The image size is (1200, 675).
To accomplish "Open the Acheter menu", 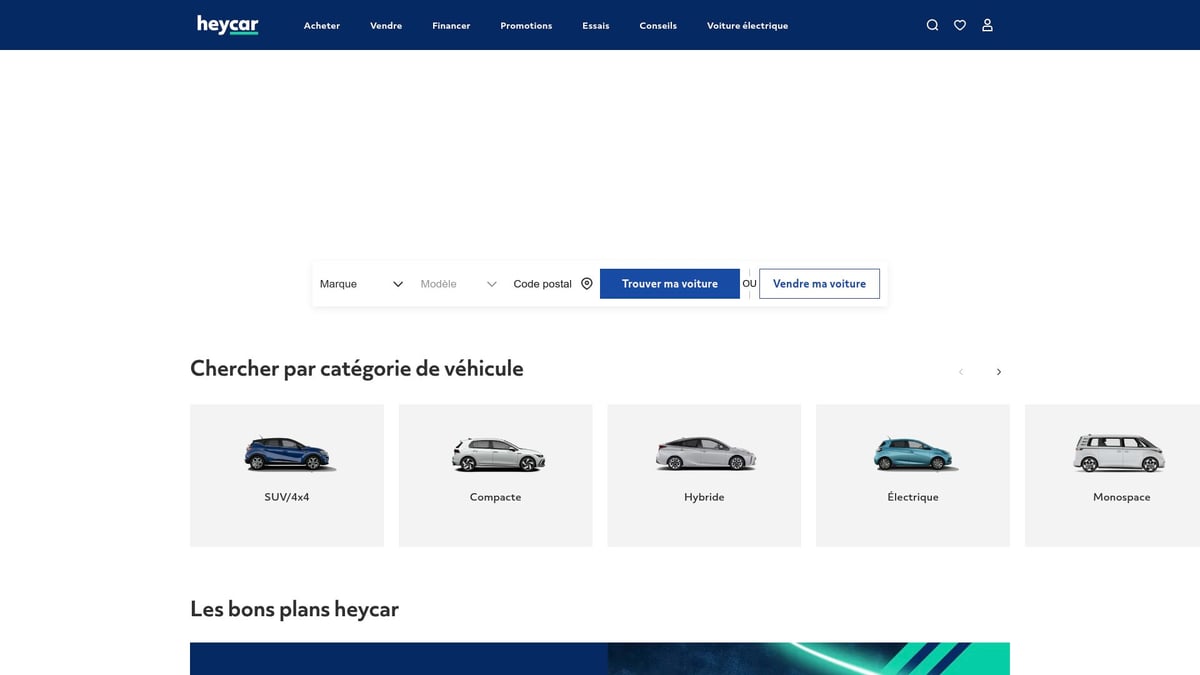I will point(322,26).
